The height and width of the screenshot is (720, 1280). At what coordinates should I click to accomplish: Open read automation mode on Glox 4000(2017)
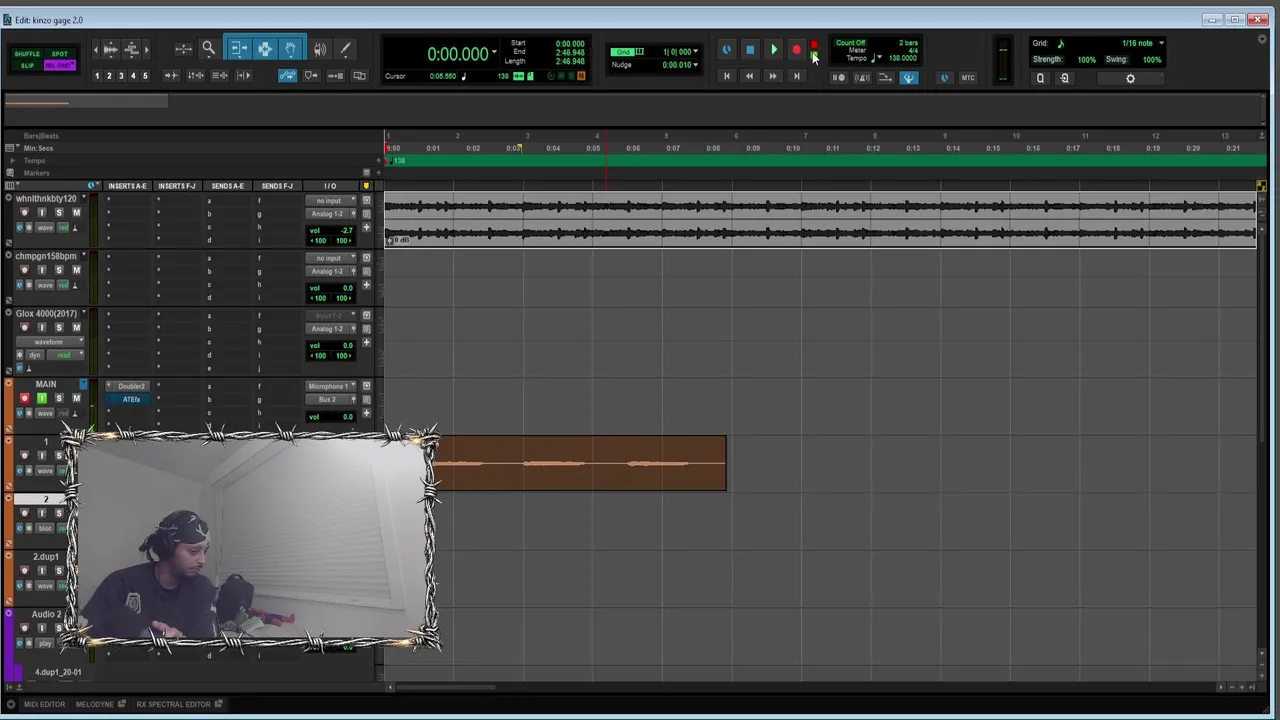pos(67,355)
